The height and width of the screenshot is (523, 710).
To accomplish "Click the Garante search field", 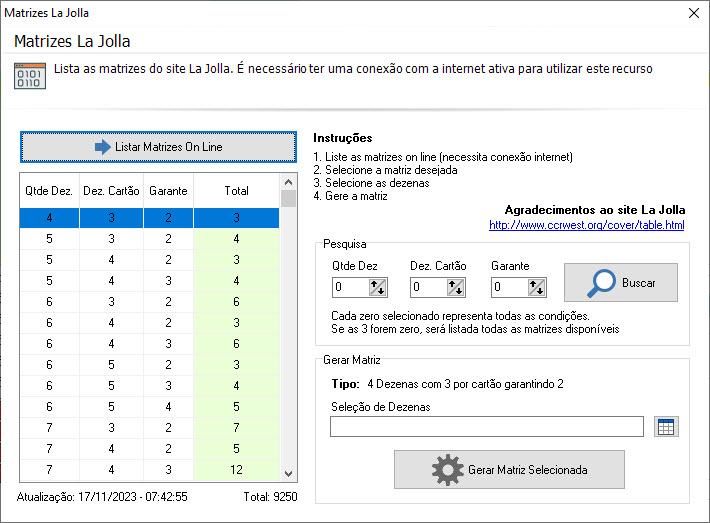I will pyautogui.click(x=509, y=287).
